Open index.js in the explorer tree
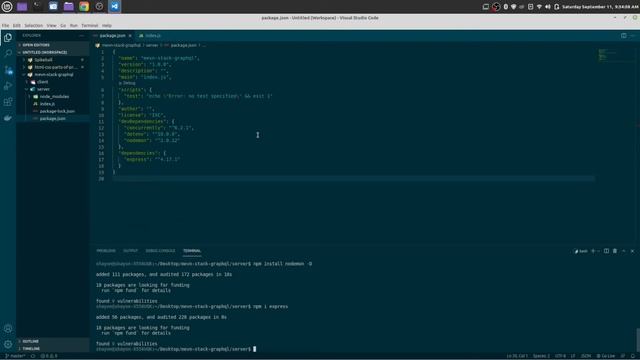 pyautogui.click(x=47, y=104)
